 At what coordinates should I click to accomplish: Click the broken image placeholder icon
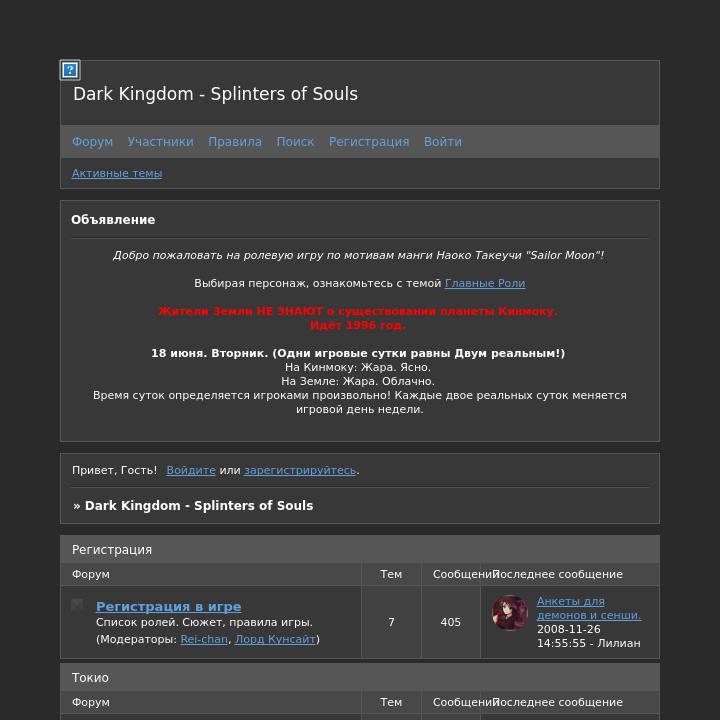click(70, 70)
